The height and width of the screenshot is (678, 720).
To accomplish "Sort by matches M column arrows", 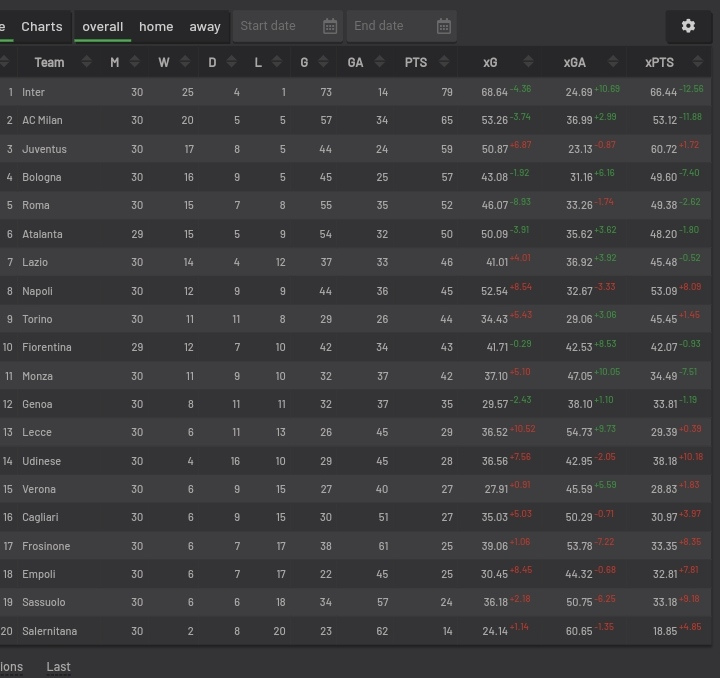I will pyautogui.click(x=135, y=62).
